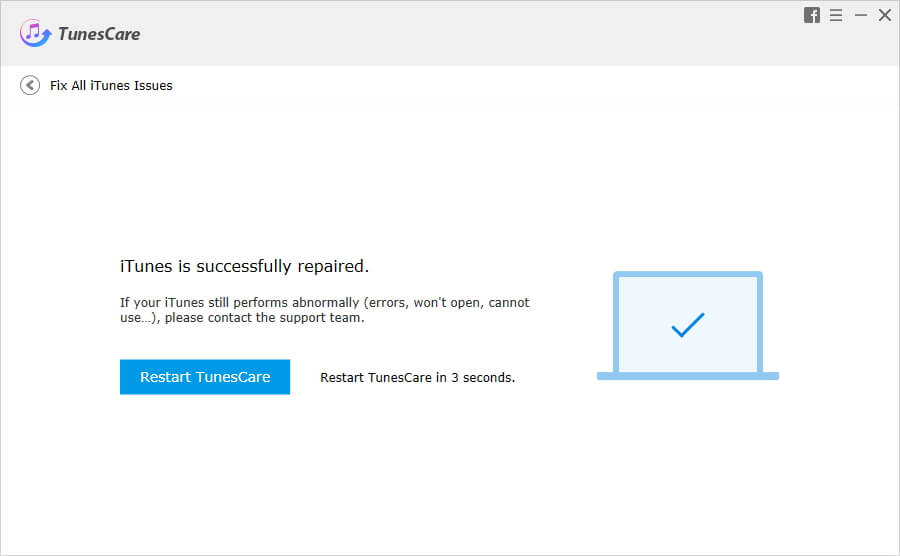900x556 pixels.
Task: Open the hamburger menu icon
Action: 836,15
